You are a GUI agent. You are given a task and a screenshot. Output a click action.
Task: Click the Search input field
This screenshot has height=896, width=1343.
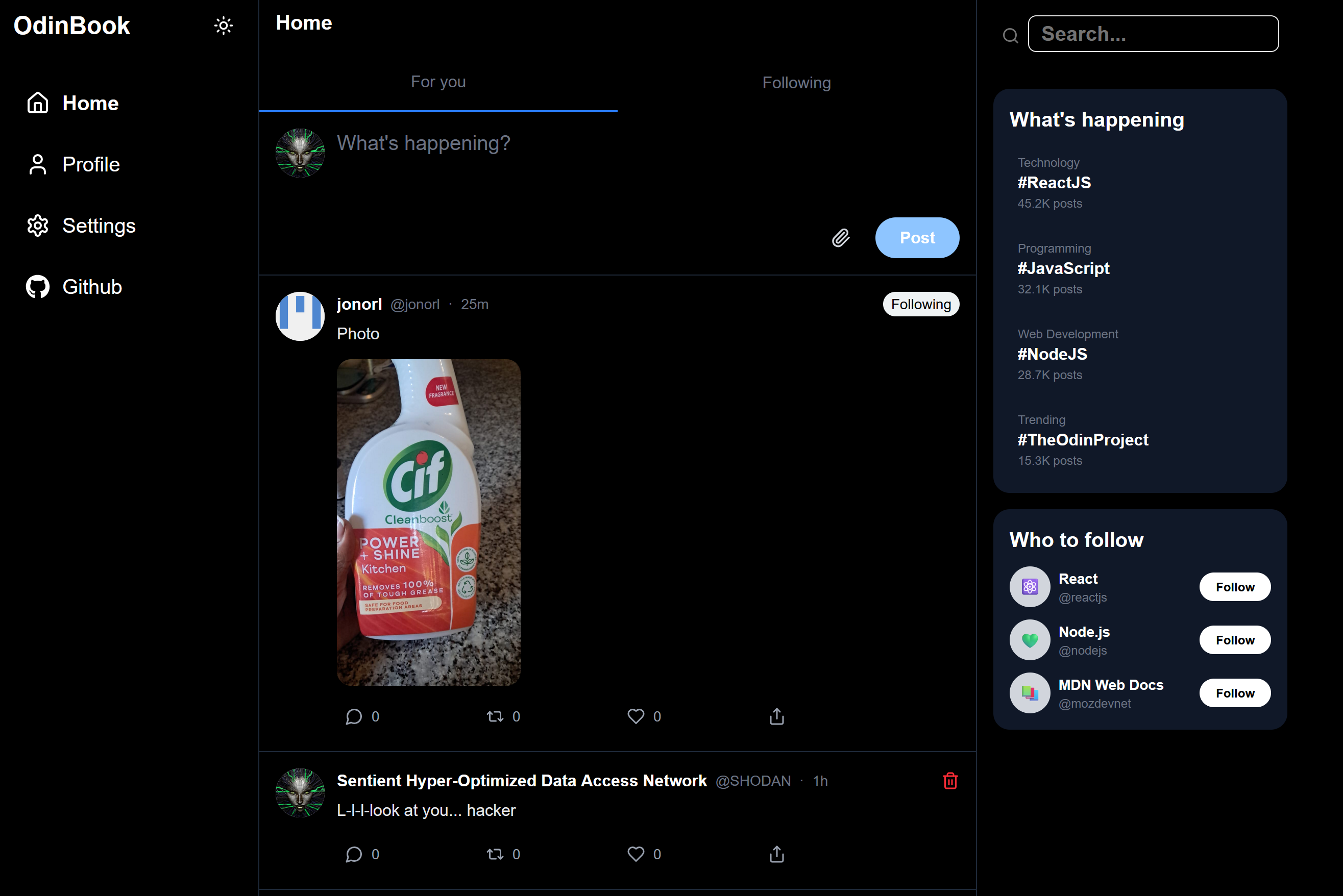pos(1153,34)
